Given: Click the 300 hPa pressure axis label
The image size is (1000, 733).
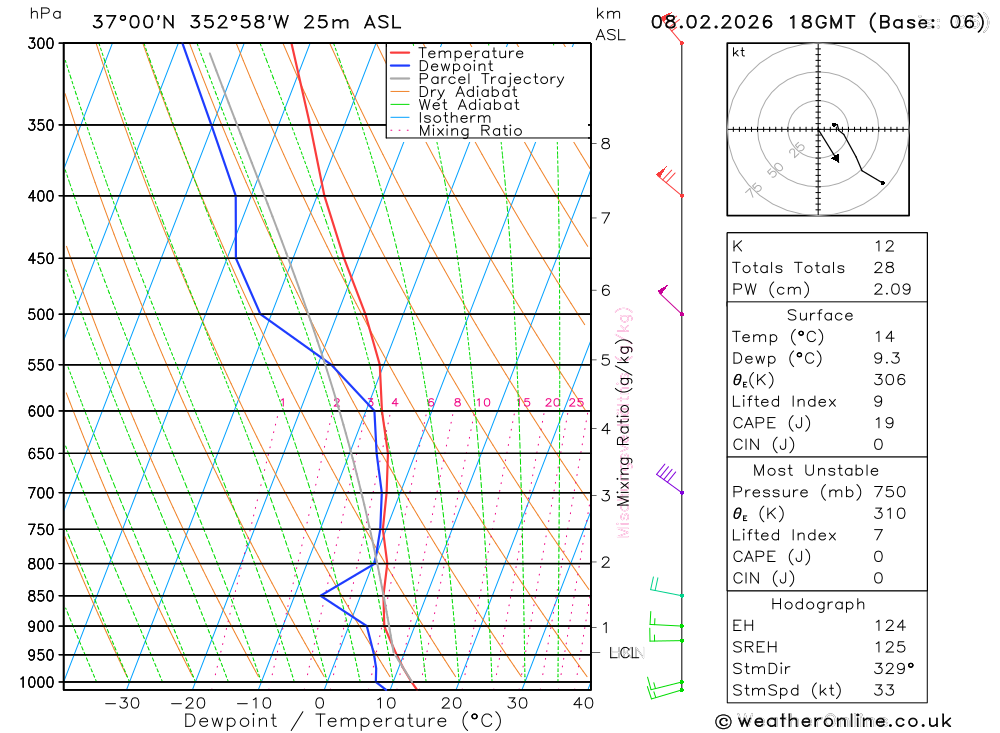Looking at the screenshot, I should [41, 43].
